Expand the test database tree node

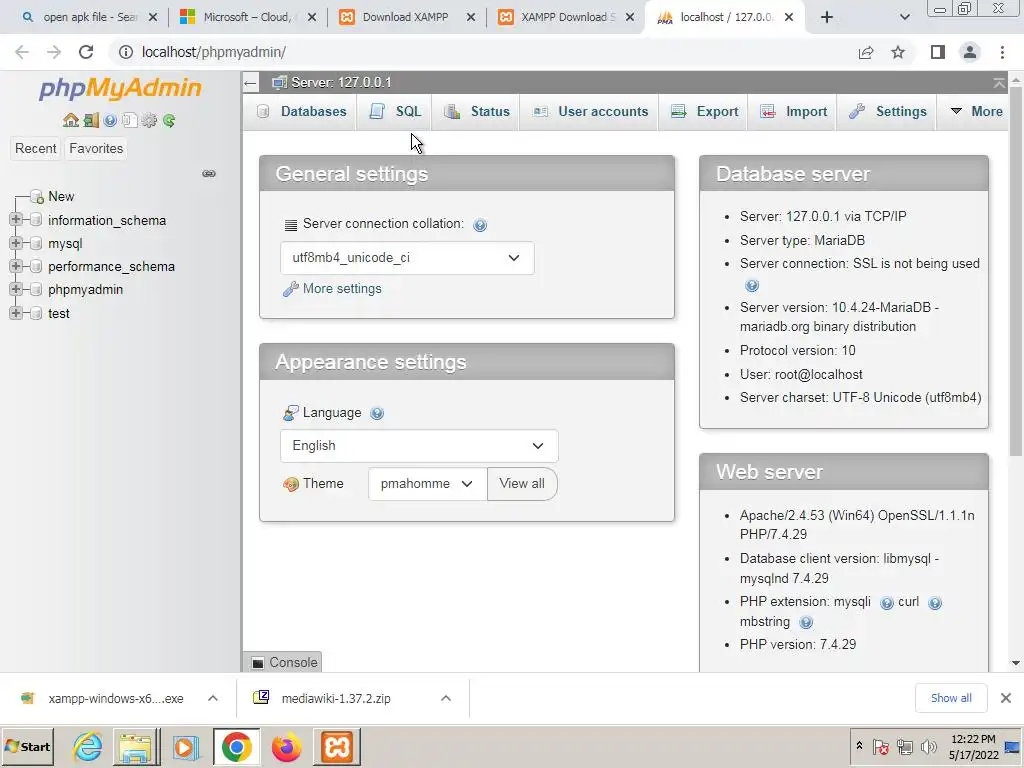pos(16,313)
